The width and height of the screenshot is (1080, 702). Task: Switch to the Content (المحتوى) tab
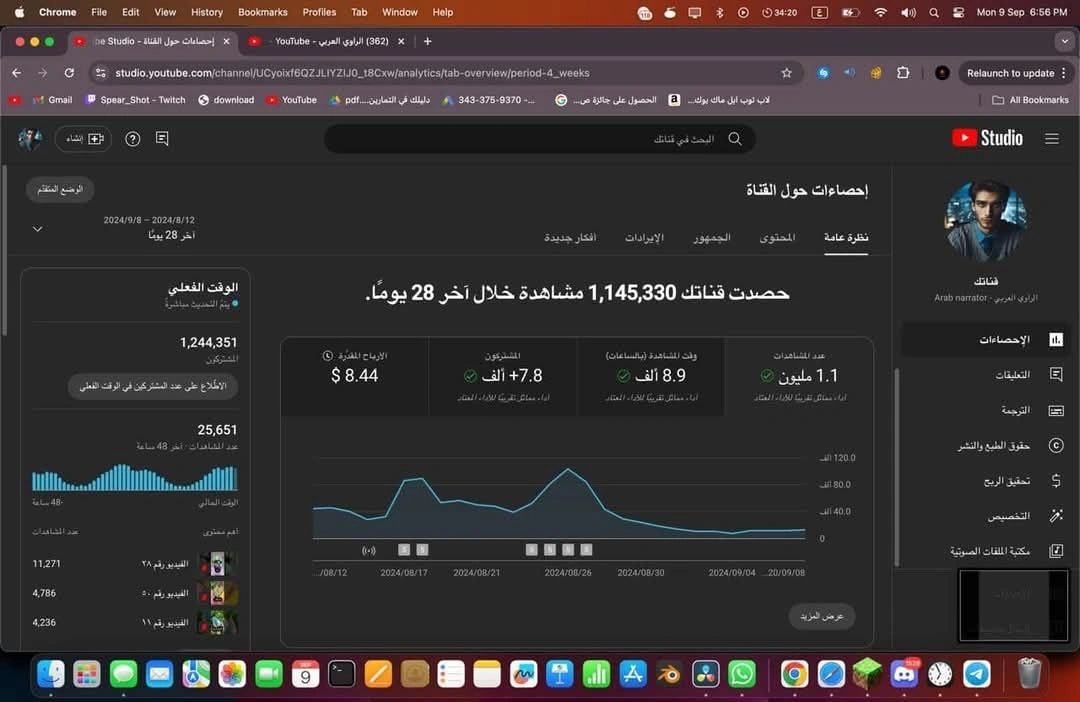[x=778, y=238]
